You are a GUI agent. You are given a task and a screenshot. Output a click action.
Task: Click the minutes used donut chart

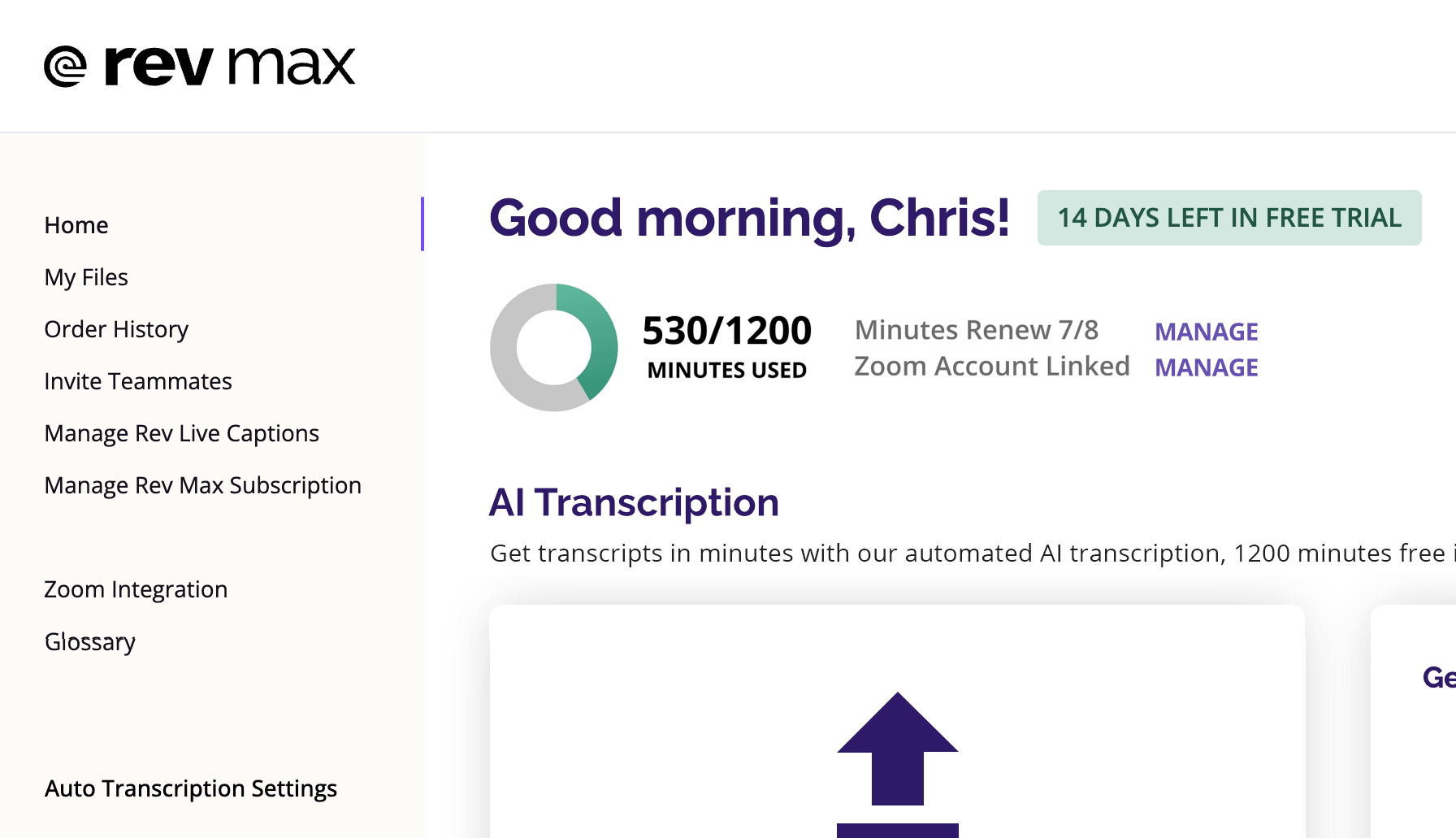(554, 347)
